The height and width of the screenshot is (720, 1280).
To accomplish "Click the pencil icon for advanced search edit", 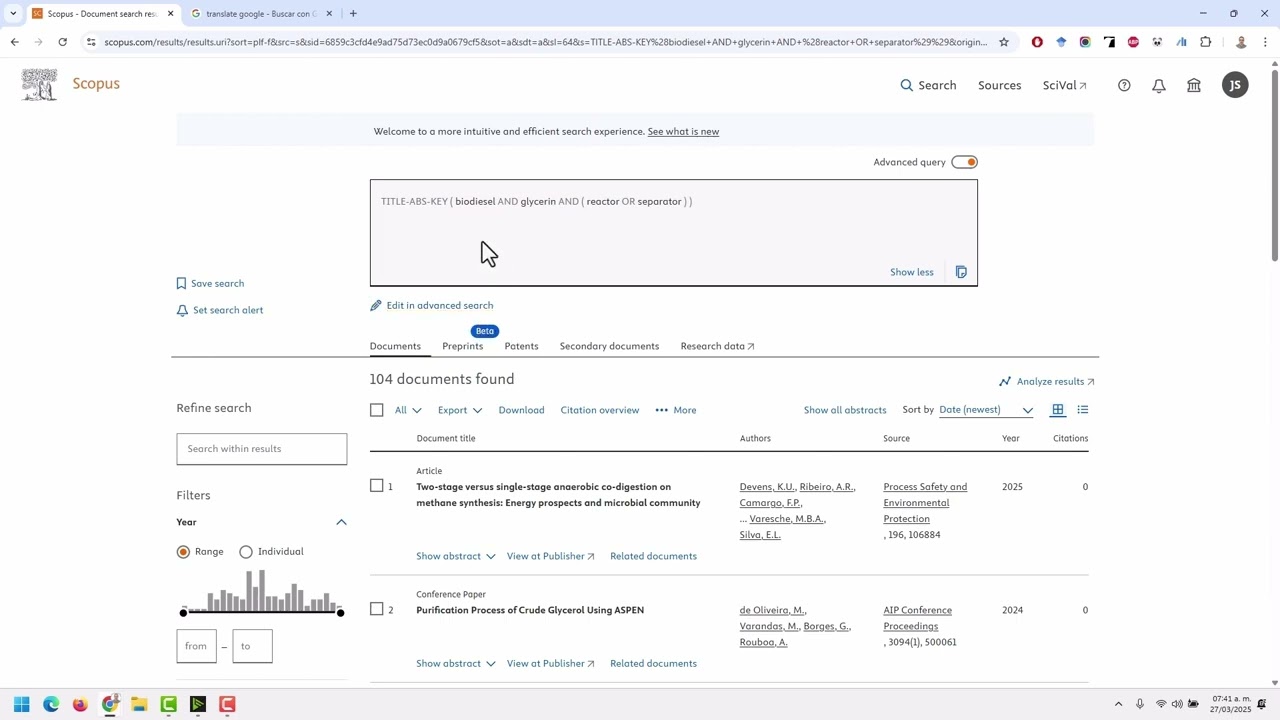I will tap(376, 306).
